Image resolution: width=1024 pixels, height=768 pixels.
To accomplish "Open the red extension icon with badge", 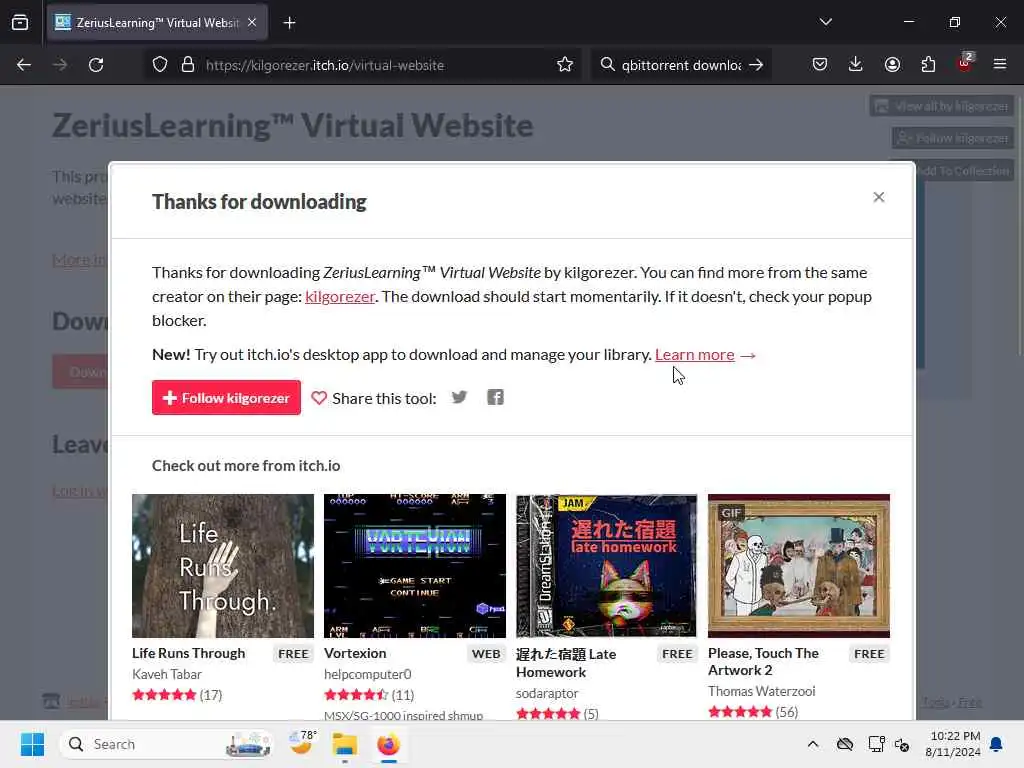I will coord(964,63).
